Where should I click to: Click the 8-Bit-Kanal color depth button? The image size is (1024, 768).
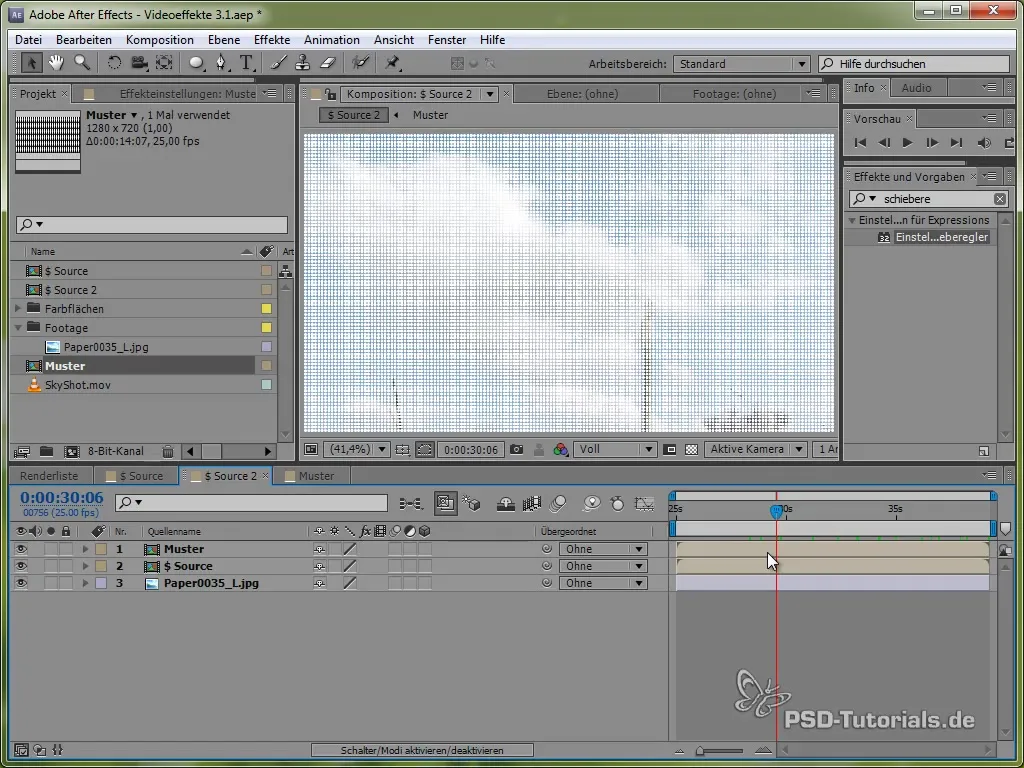pos(116,451)
